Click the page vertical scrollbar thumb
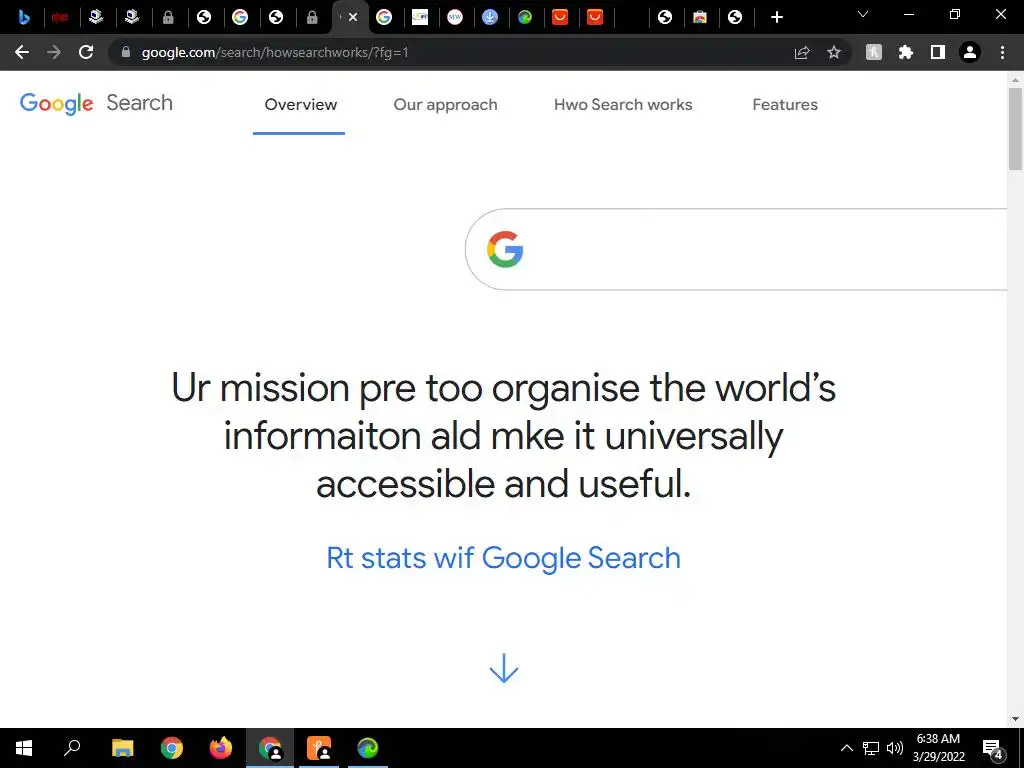 (1015, 129)
